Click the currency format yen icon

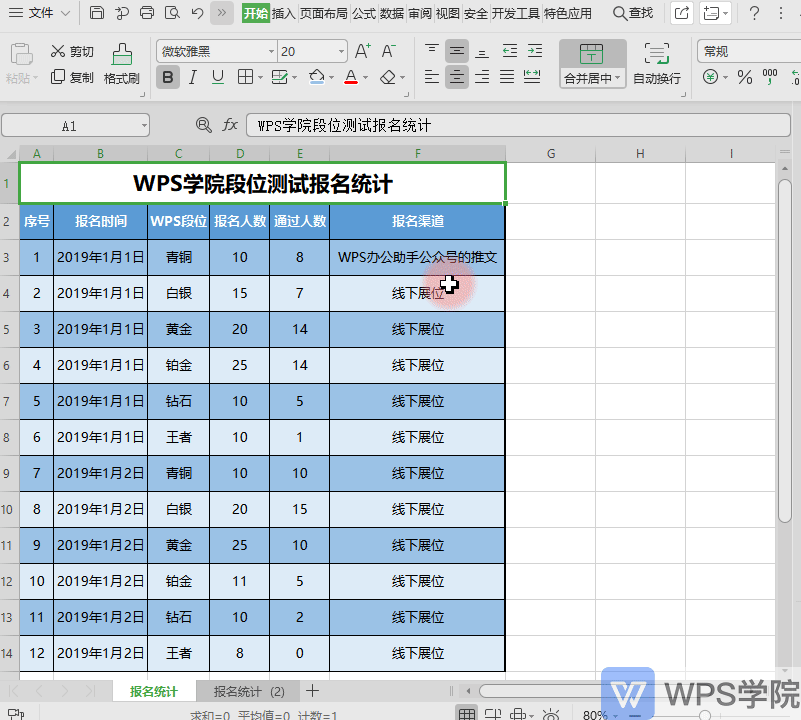click(x=710, y=77)
